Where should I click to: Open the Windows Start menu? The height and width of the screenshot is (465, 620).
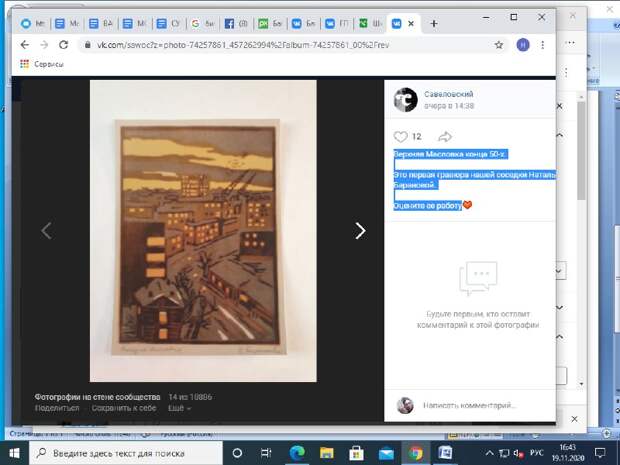(x=14, y=453)
